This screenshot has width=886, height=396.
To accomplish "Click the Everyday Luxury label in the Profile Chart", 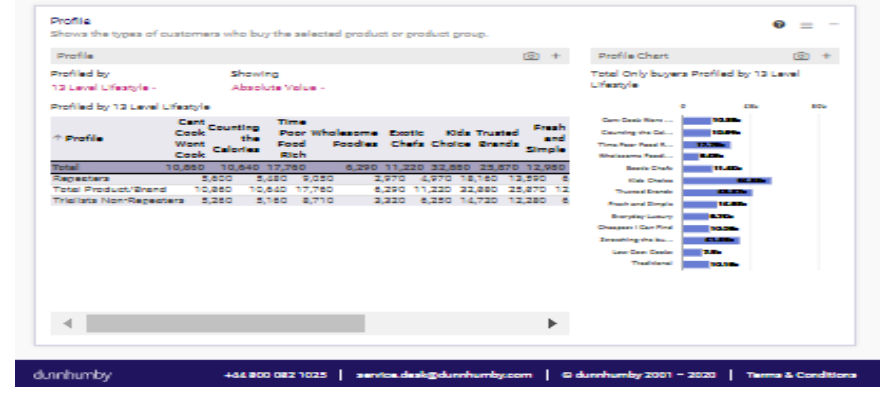I will [x=642, y=216].
